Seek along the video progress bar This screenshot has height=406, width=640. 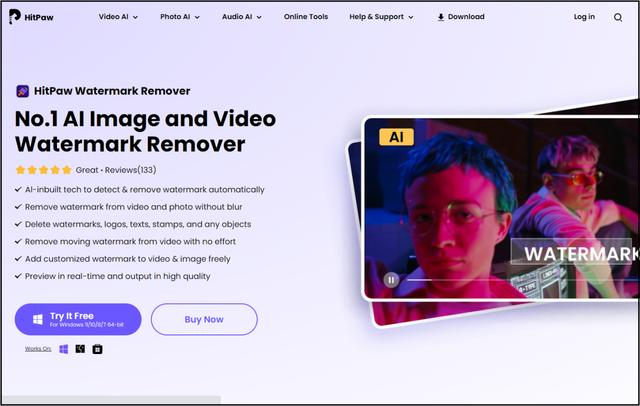[x=520, y=280]
